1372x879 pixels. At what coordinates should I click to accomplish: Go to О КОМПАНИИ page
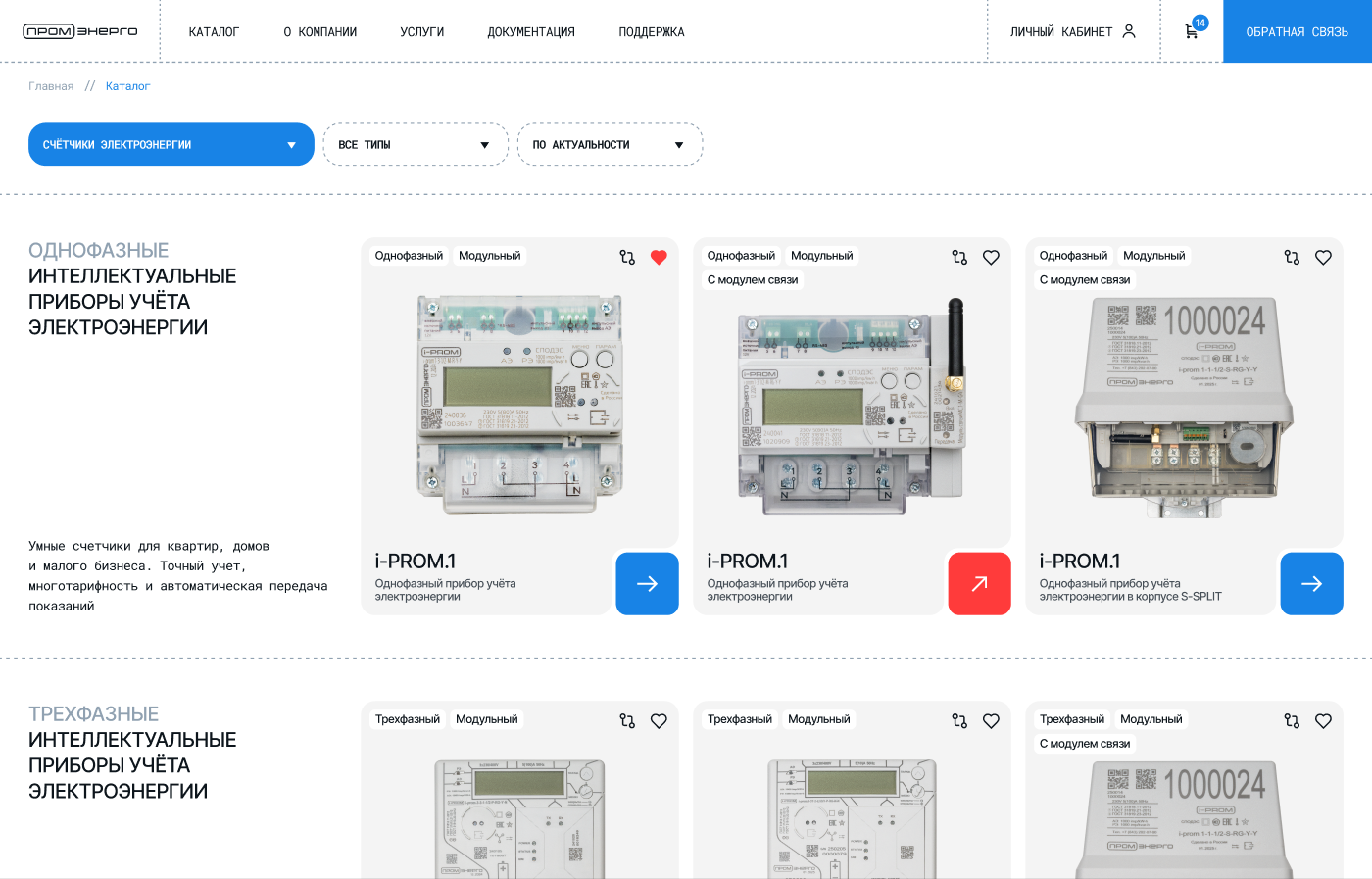[320, 32]
